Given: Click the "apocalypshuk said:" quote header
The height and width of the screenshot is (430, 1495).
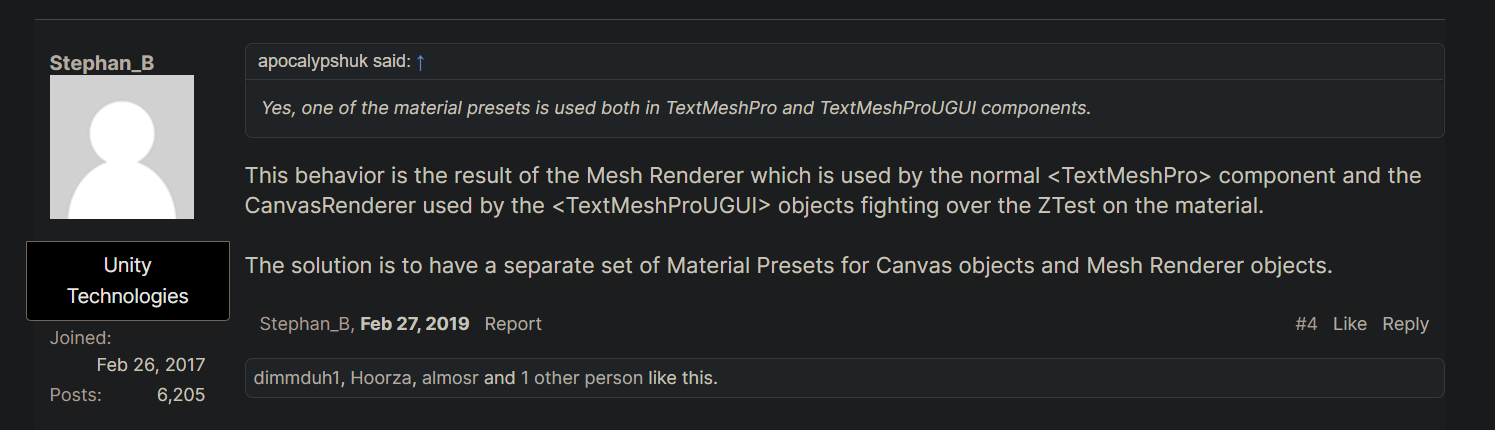Looking at the screenshot, I should (334, 62).
